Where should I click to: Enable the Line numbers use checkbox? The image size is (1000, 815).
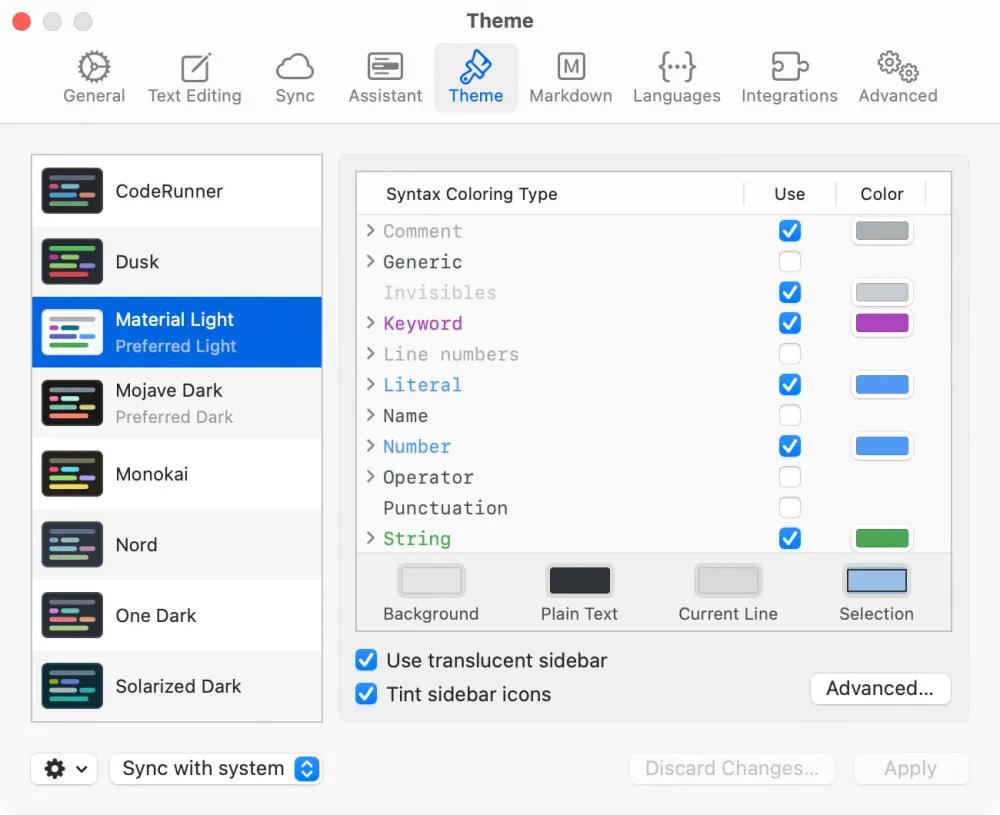(790, 354)
